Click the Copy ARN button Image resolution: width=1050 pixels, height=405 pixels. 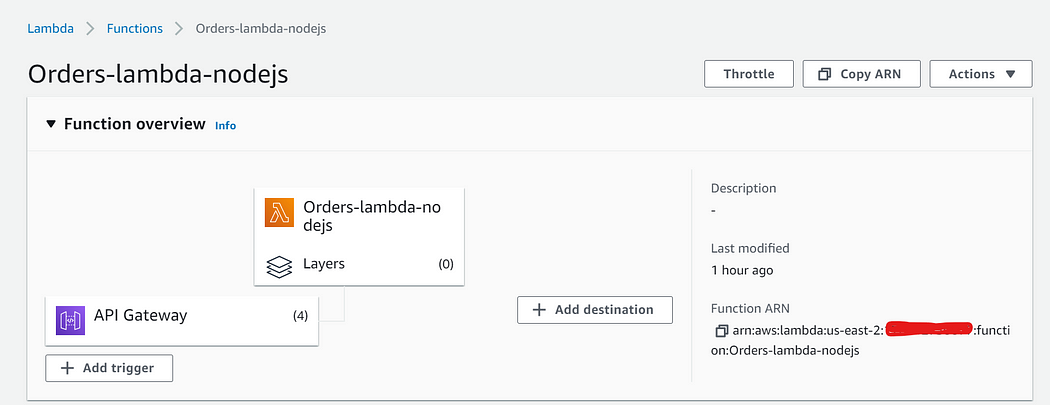click(x=862, y=74)
